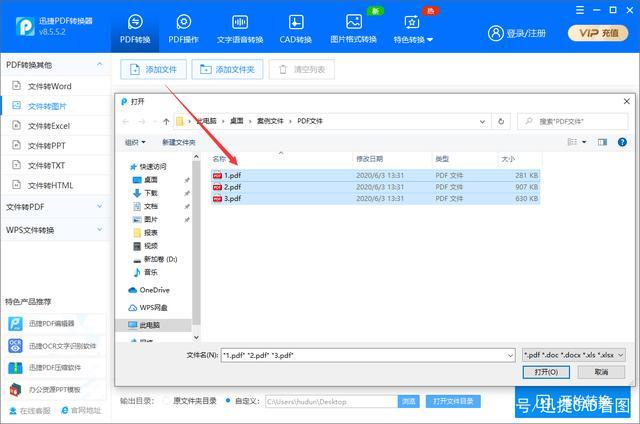Open 组织 dropdown menu
The width and height of the screenshot is (640, 424).
tap(135, 142)
